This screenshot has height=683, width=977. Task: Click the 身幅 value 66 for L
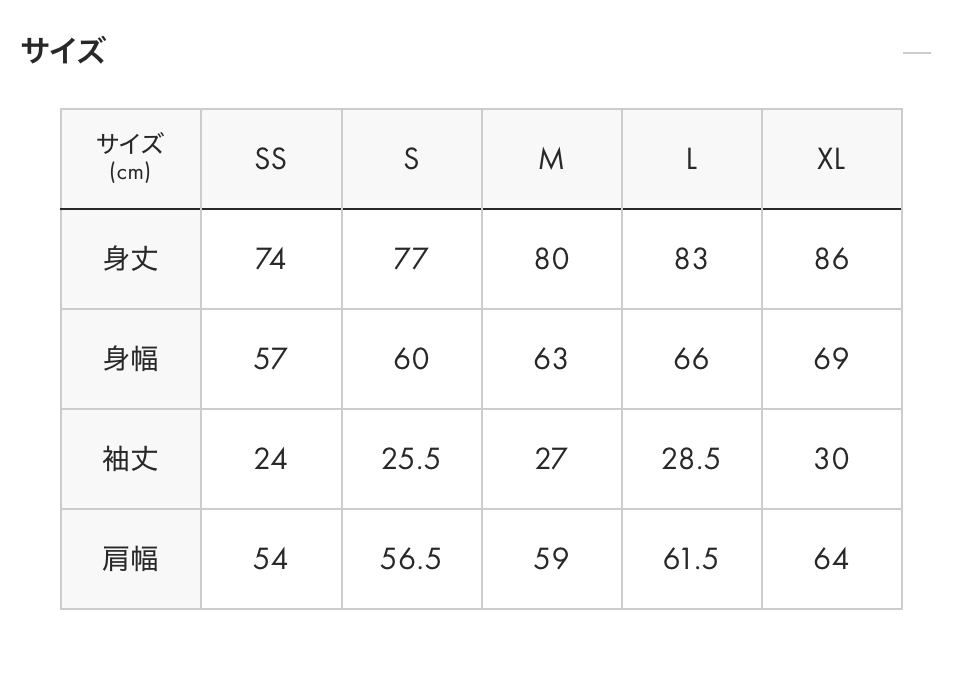(691, 359)
